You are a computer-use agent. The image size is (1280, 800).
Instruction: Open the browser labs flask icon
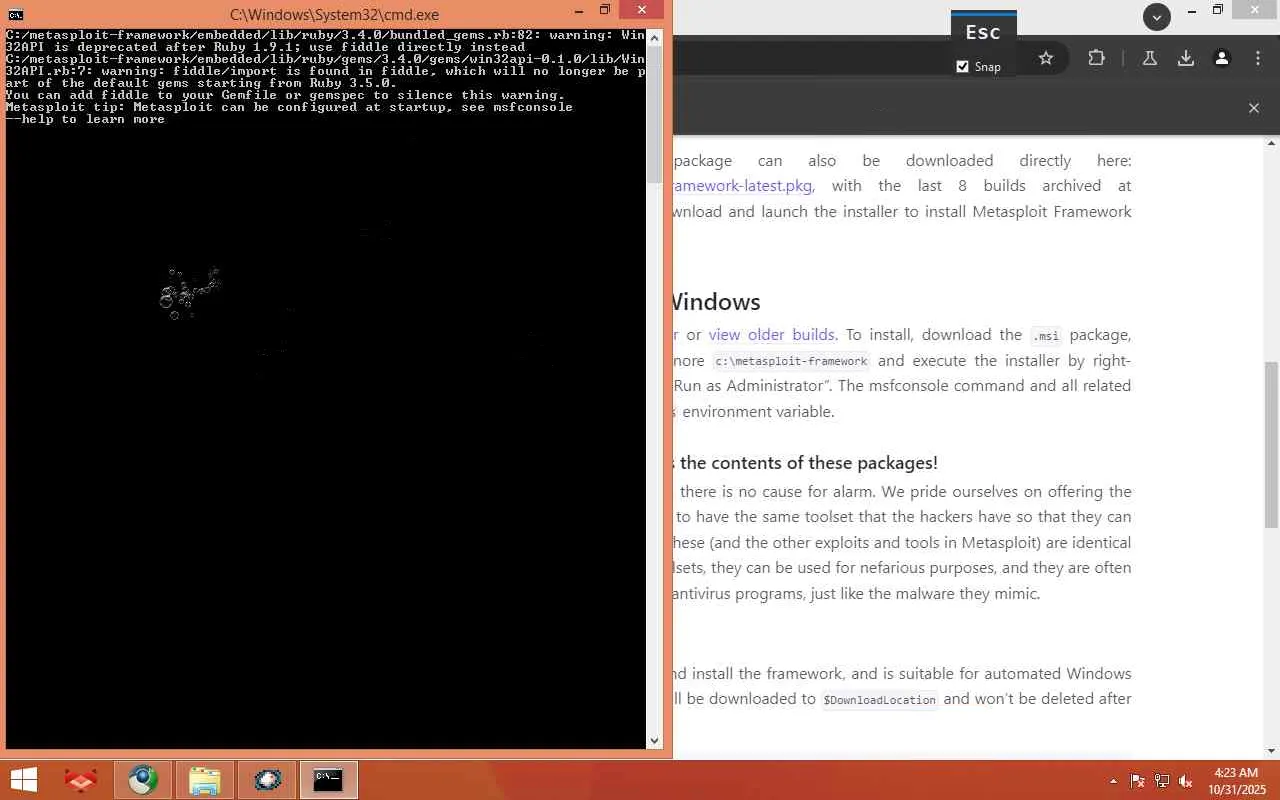(1150, 58)
